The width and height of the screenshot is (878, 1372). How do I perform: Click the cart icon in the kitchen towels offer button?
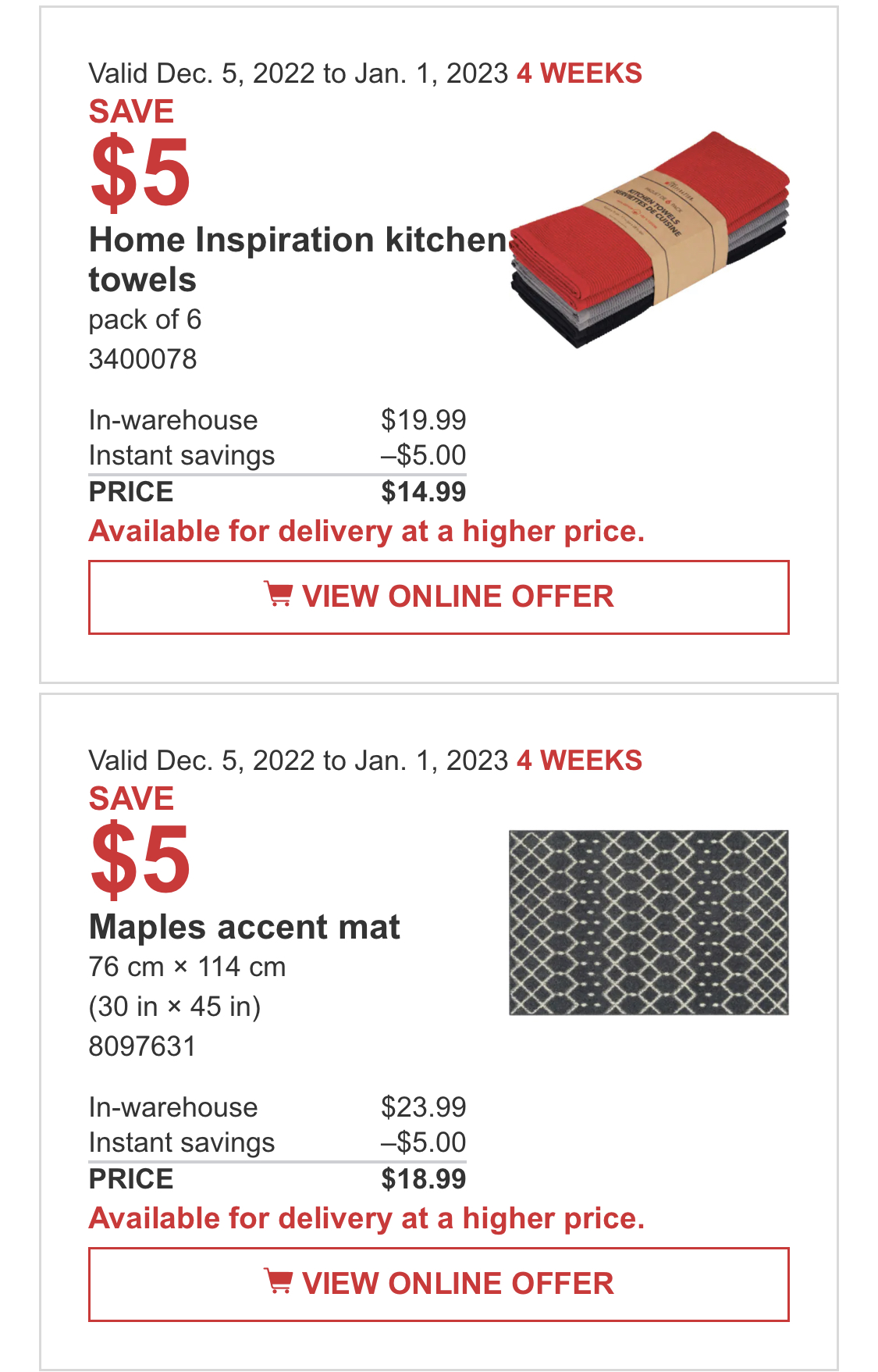click(278, 595)
